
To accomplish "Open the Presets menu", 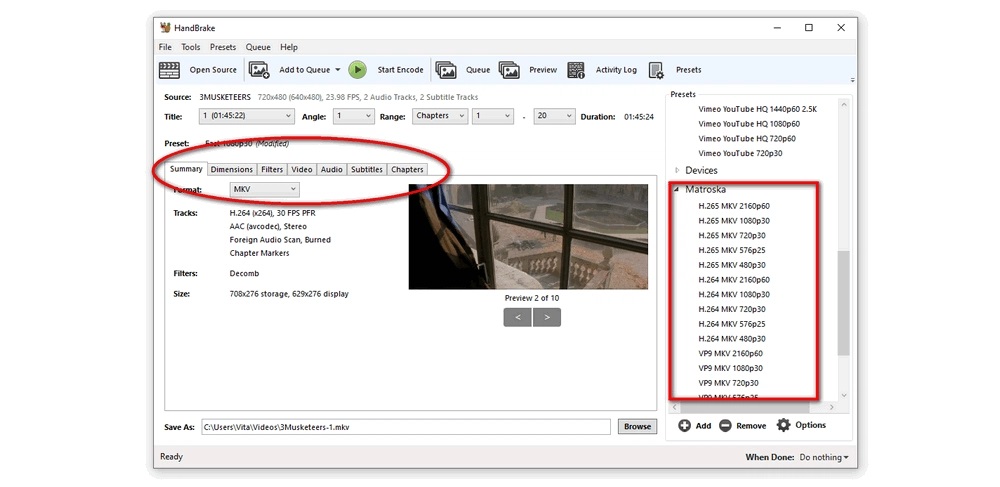I will (223, 47).
